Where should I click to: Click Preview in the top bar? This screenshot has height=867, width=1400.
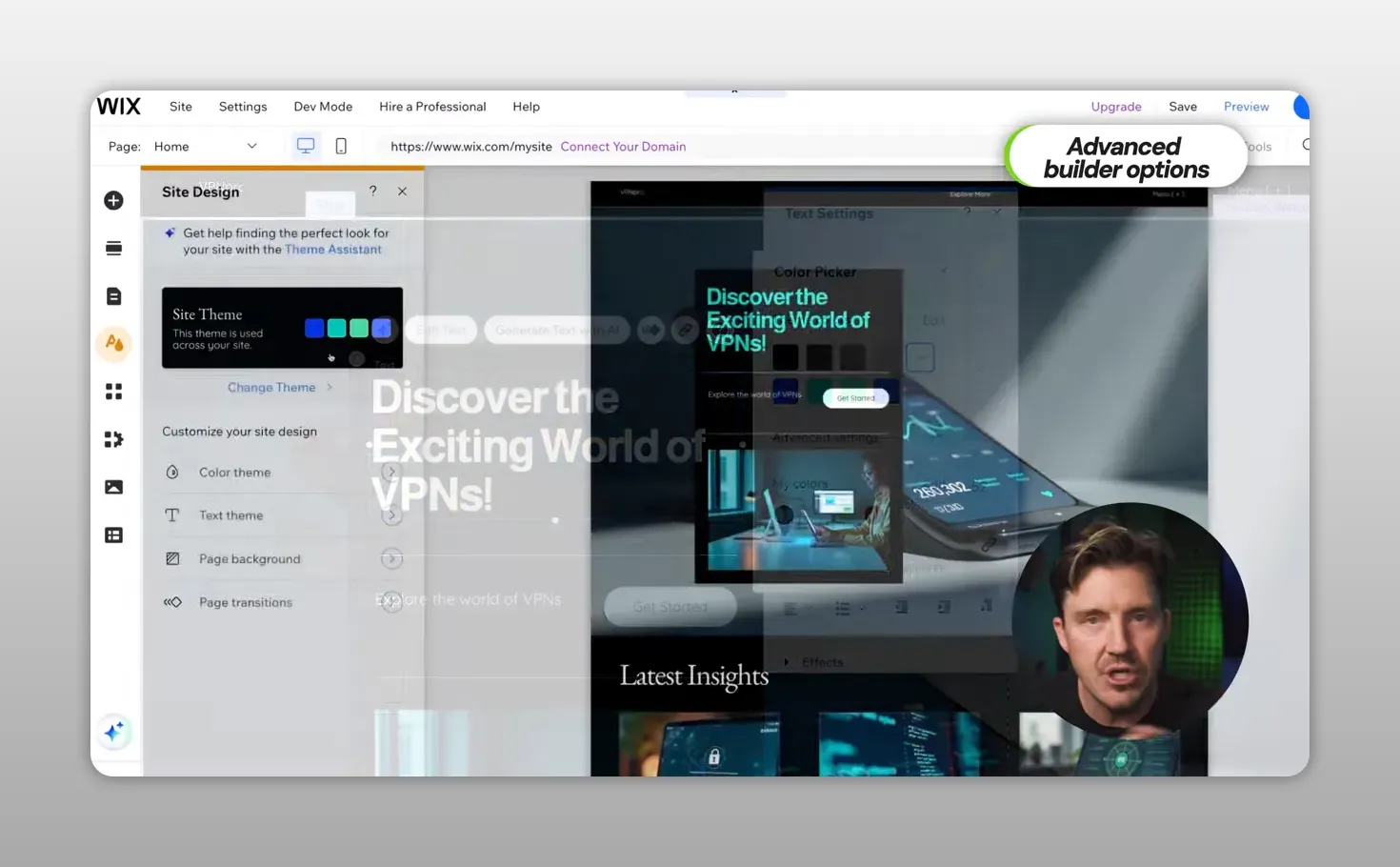1247,107
